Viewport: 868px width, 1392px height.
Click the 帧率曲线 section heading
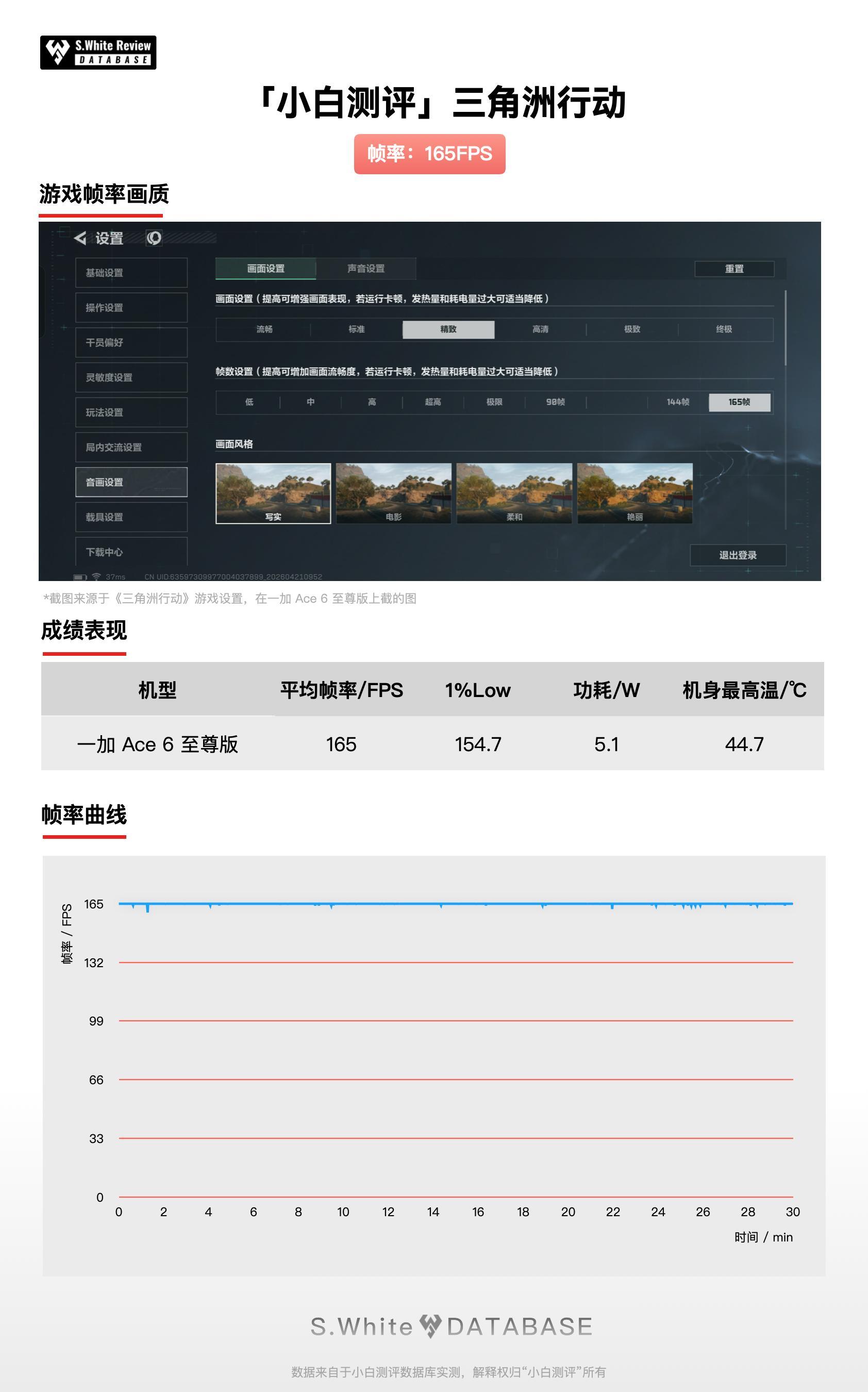click(84, 815)
